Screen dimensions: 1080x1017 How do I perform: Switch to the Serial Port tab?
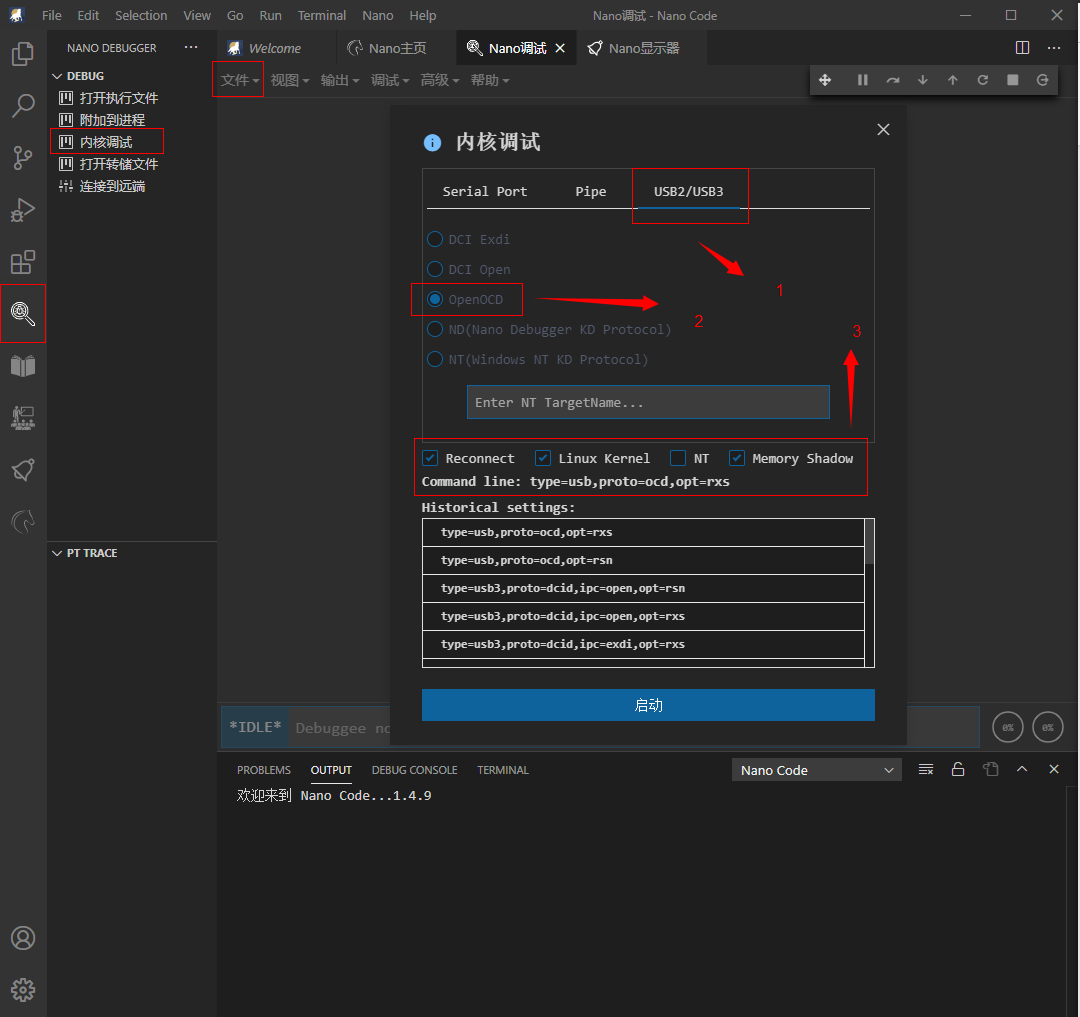[484, 191]
